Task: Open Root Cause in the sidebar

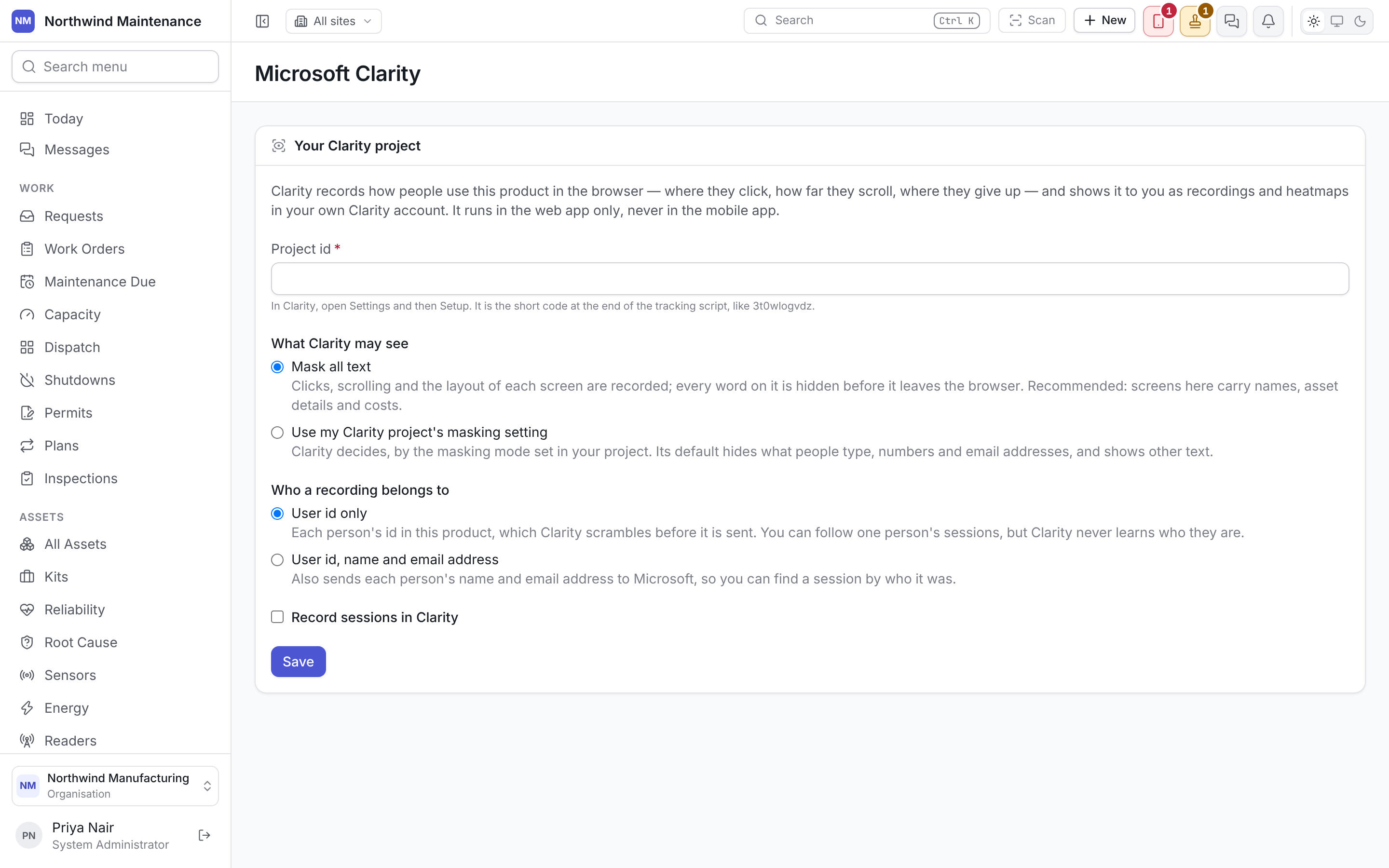Action: [115, 642]
